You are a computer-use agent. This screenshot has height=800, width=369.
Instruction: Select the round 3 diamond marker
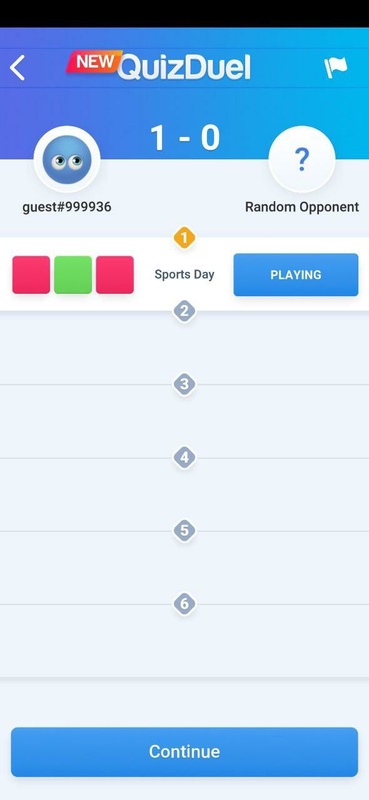(184, 384)
